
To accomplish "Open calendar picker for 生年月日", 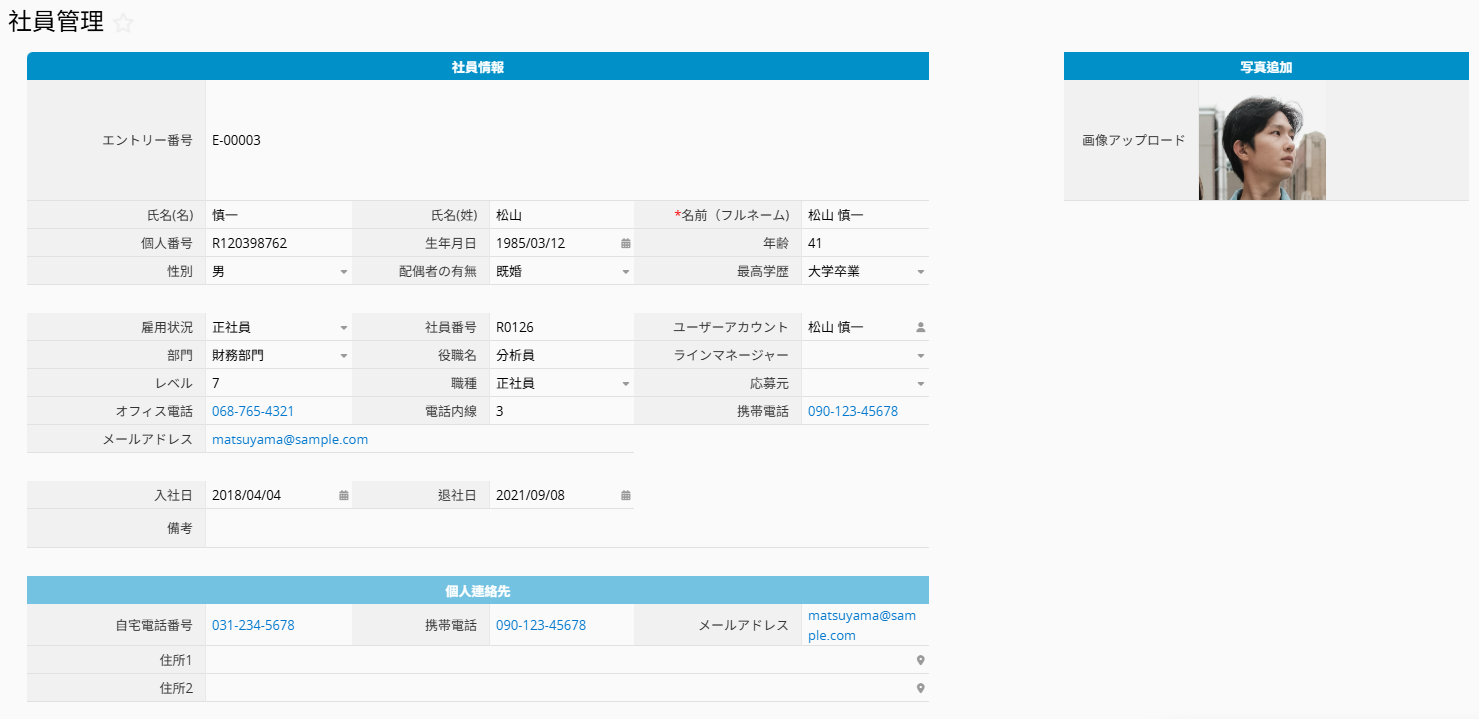I will point(625,243).
